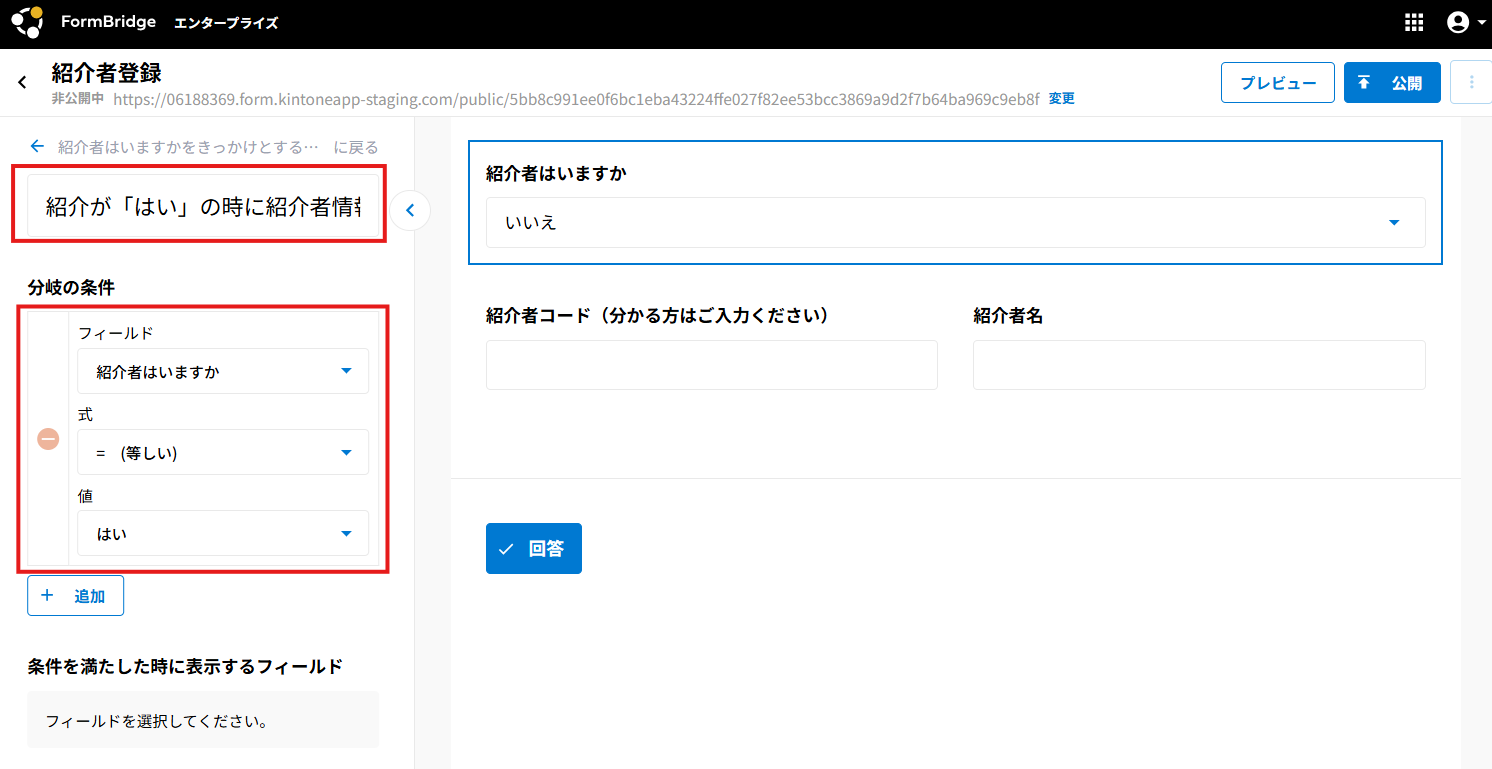Remove the branch condition with minus icon
Viewport: 1492px width, 769px height.
pos(48,439)
